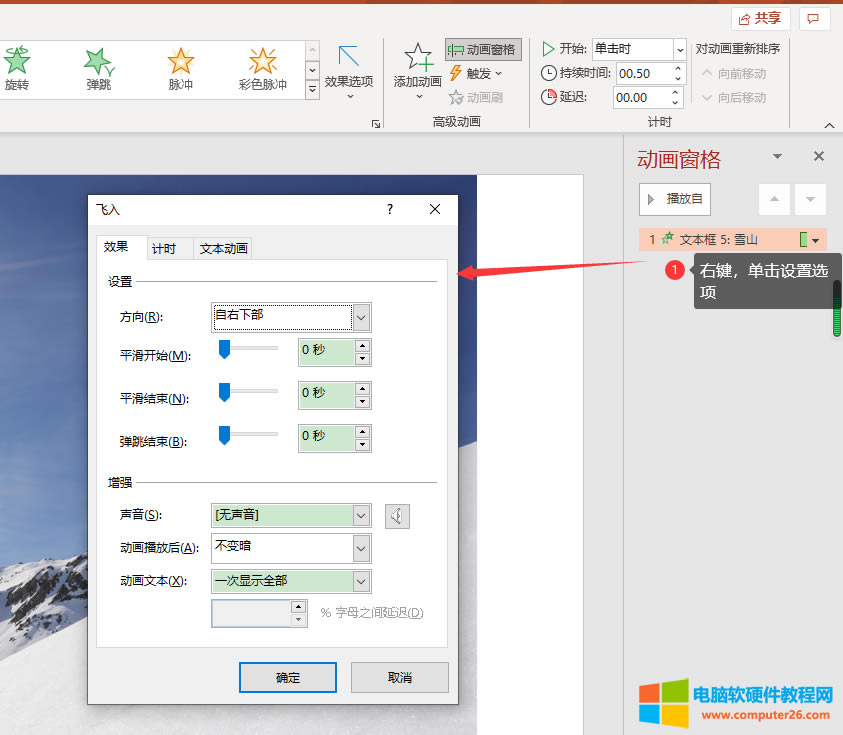Open the 方向 dropdown in the dialog
This screenshot has height=735, width=843.
(x=361, y=317)
